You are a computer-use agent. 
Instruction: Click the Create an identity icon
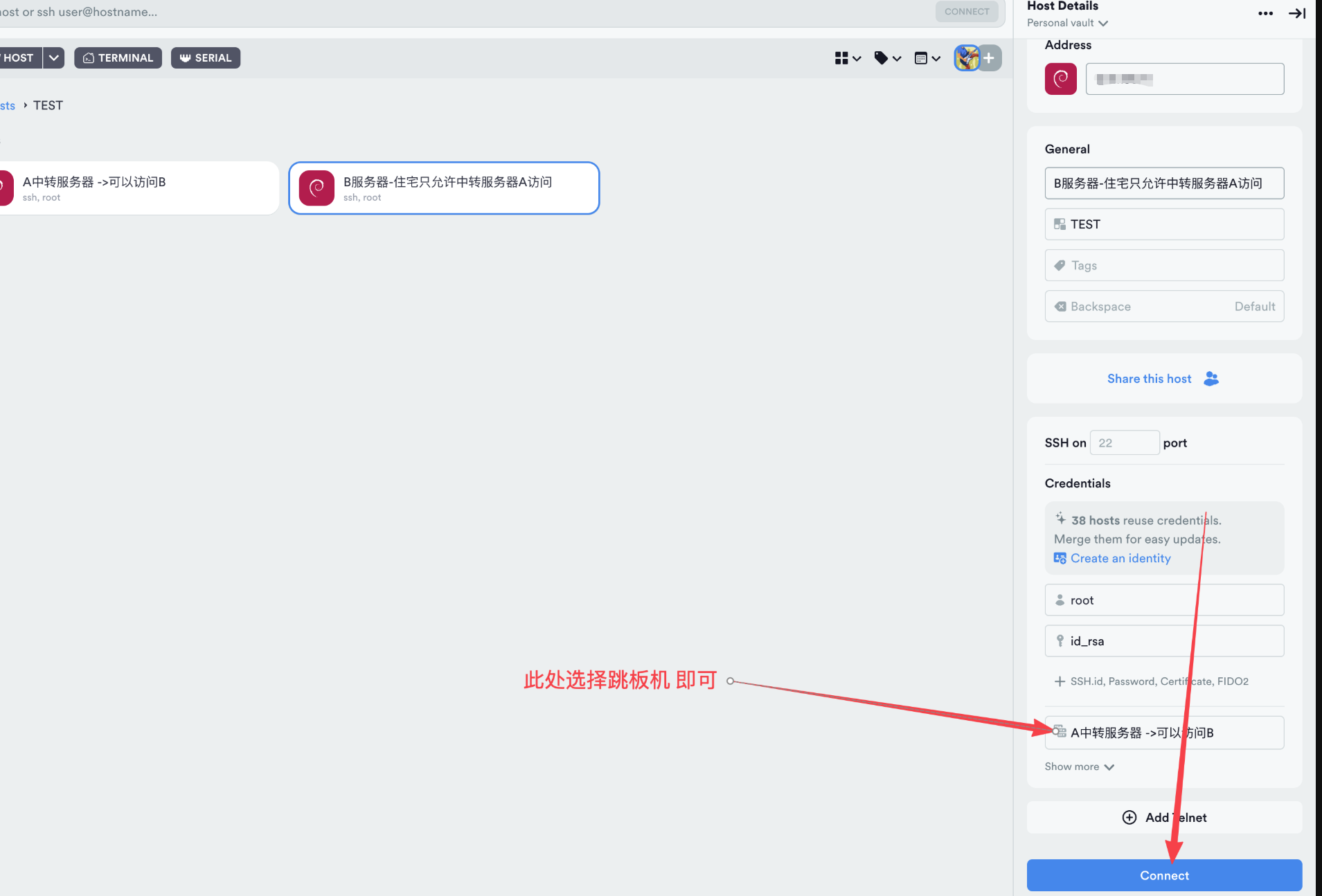click(1060, 558)
